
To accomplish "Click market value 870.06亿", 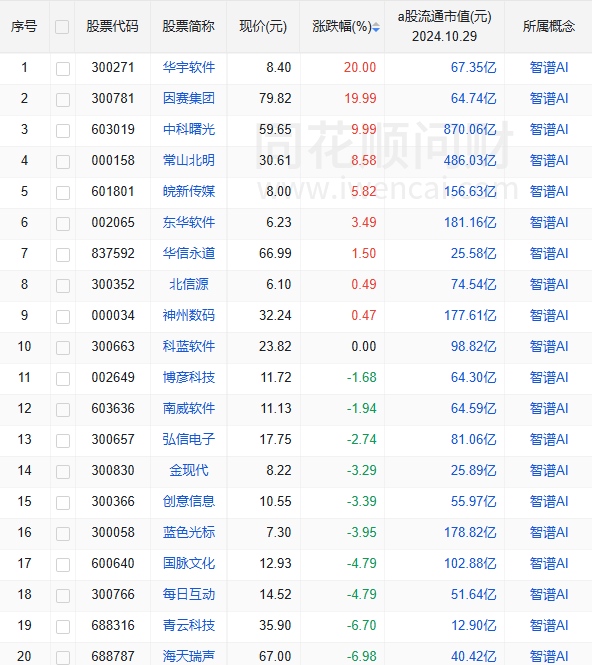I will pyautogui.click(x=470, y=129).
